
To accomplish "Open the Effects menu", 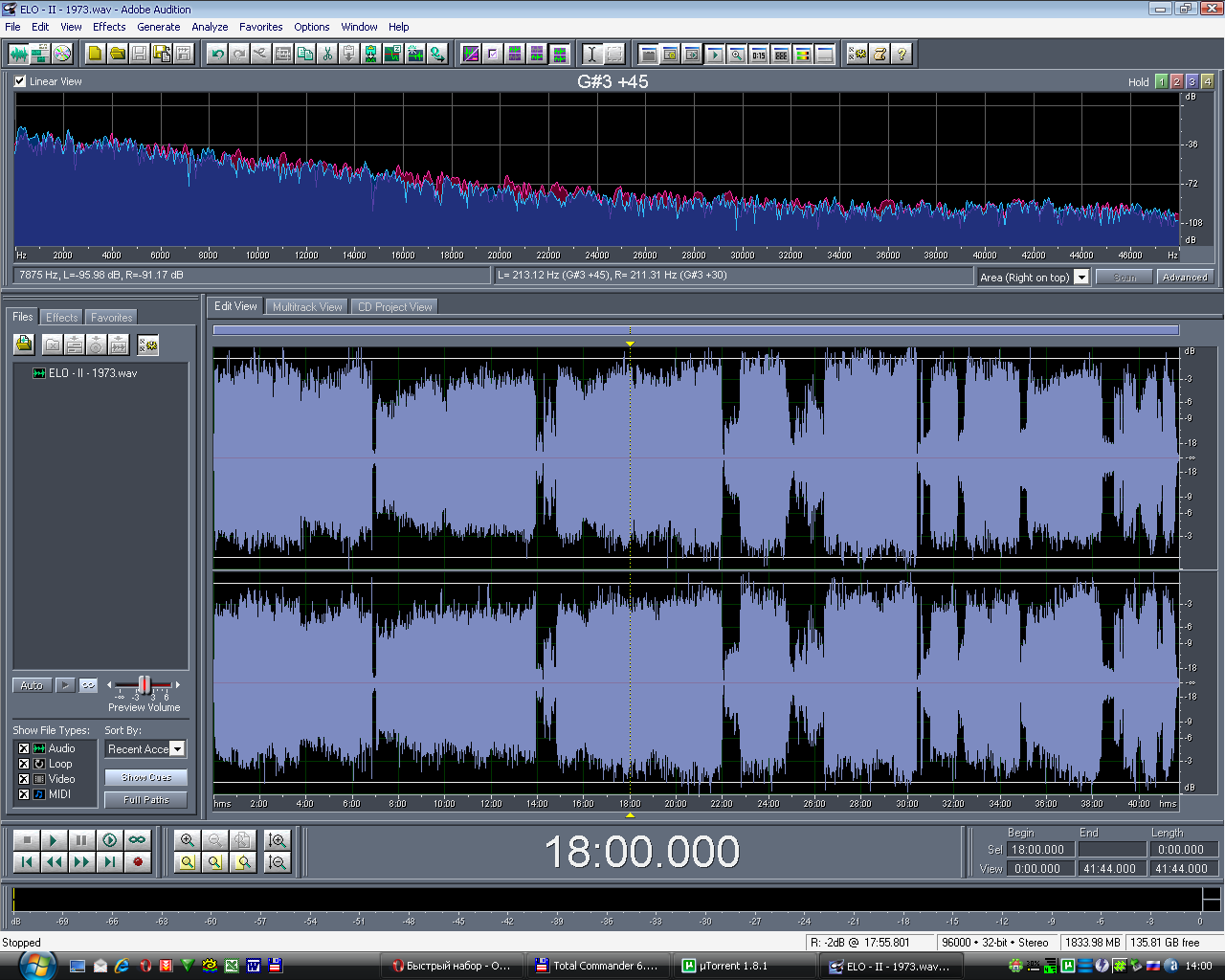I will pyautogui.click(x=109, y=27).
